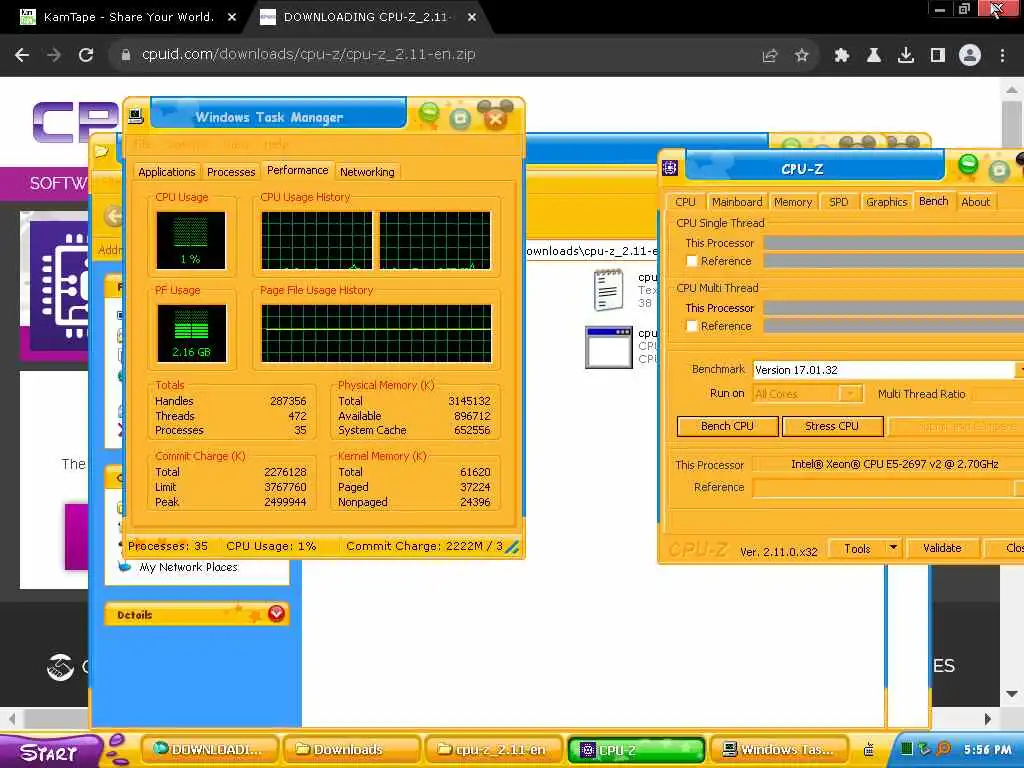
Task: Click Explorer folder title bar icon
Action: [101, 152]
